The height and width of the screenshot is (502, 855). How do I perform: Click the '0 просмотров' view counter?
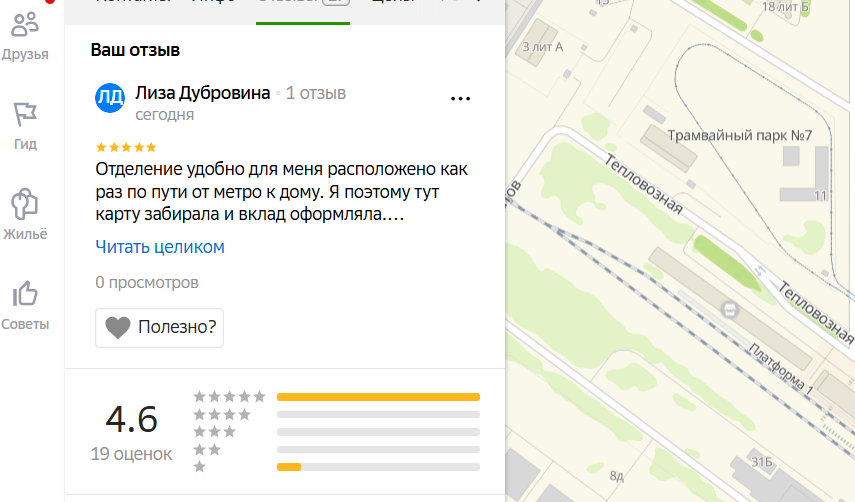[x=147, y=282]
